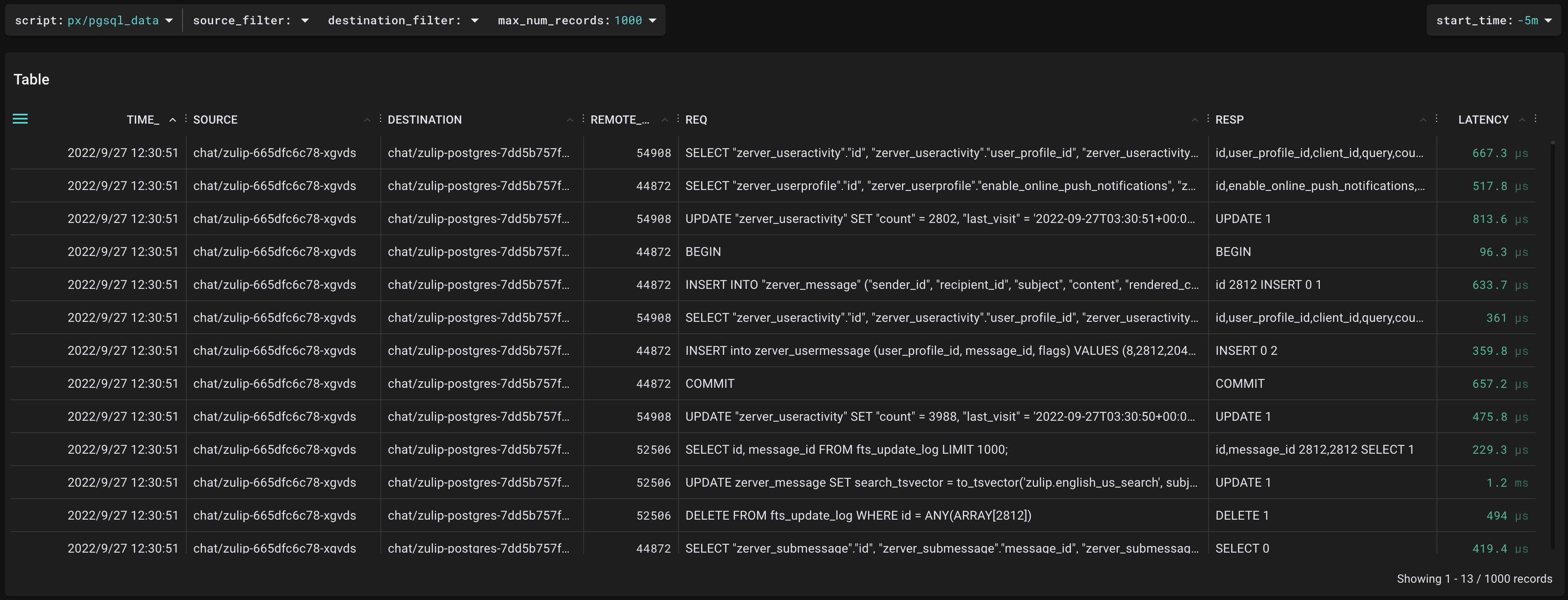This screenshot has height=600, width=1568.
Task: Sort by REMOTE_ column arrow
Action: pyautogui.click(x=665, y=120)
